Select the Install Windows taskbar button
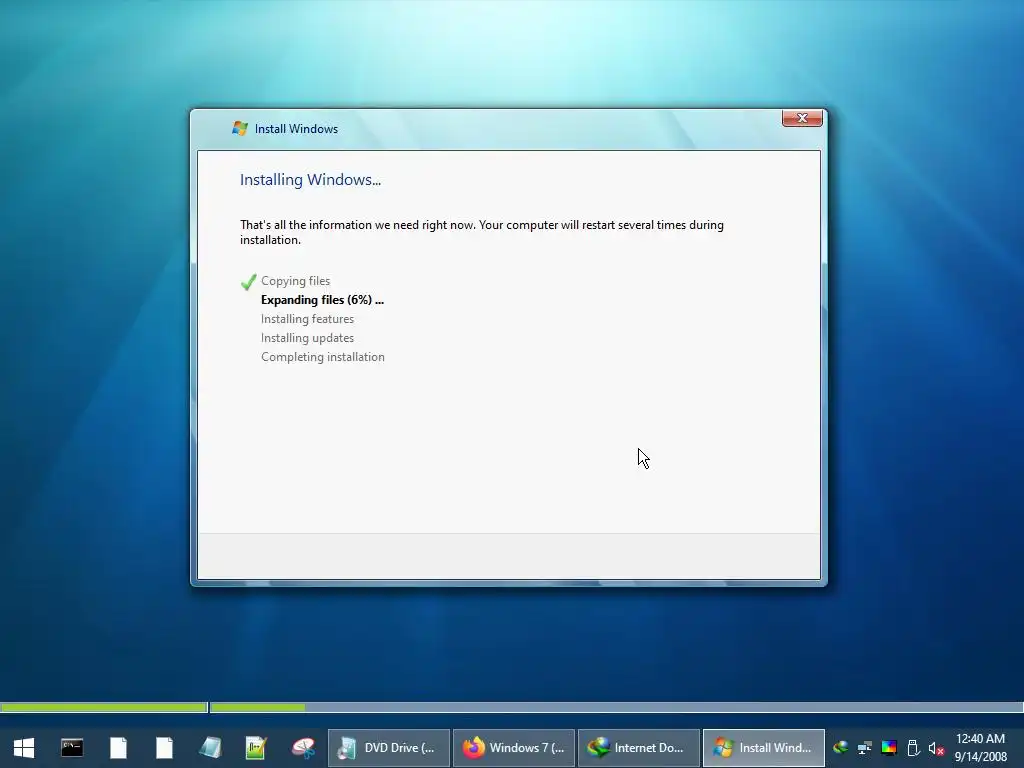The width and height of the screenshot is (1024, 768). pos(763,748)
